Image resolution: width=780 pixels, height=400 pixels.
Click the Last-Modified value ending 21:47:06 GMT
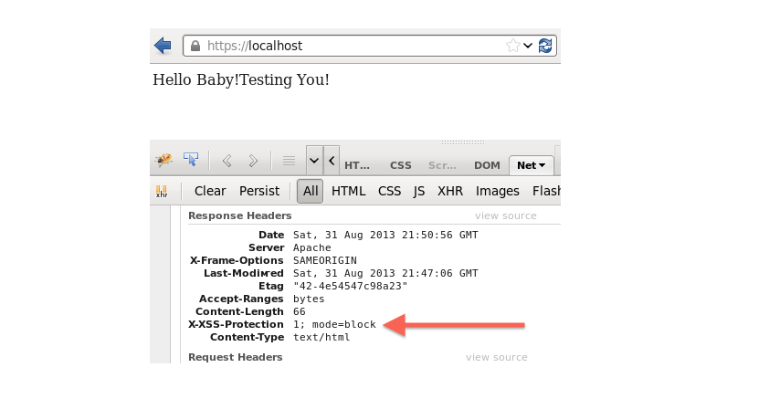tap(386, 273)
